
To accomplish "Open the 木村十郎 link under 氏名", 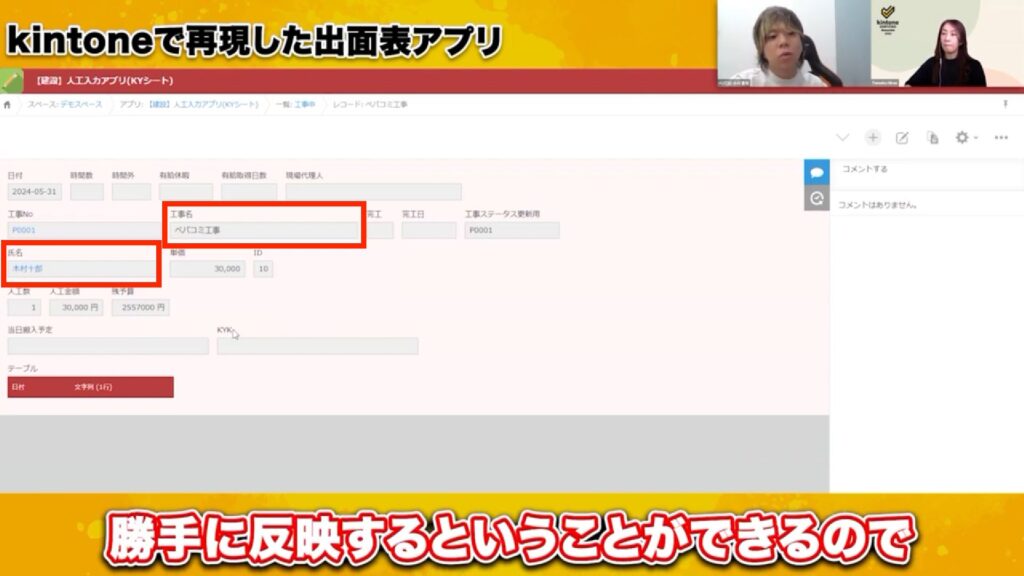I will (x=27, y=268).
